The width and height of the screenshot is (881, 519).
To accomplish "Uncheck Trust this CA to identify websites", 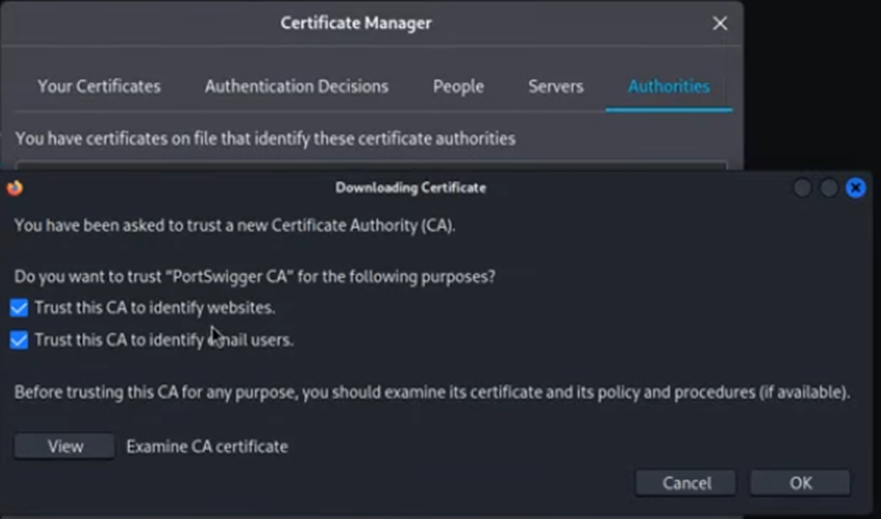I will click(x=19, y=308).
